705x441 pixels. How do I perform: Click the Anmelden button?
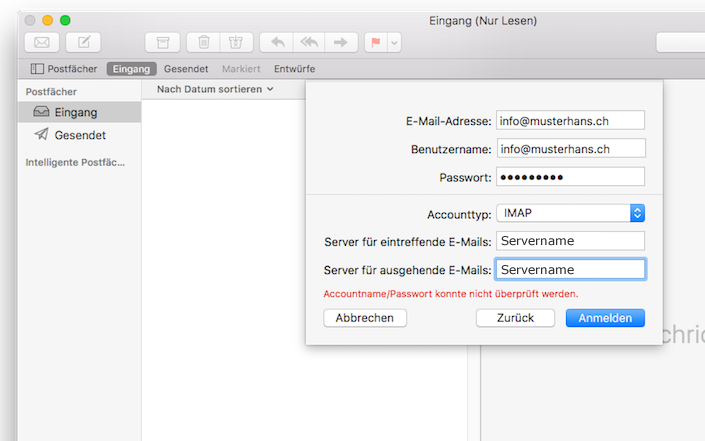coord(604,318)
